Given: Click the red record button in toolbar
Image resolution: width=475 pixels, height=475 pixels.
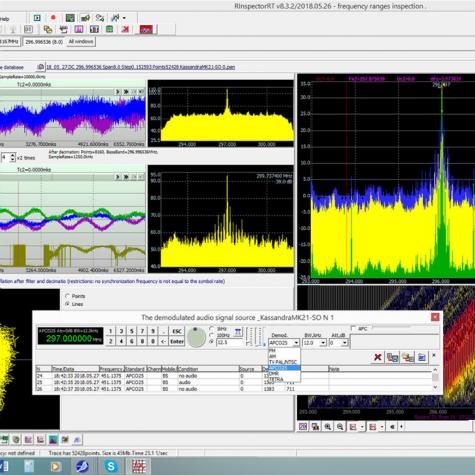Looking at the screenshot, I should click(53, 18).
